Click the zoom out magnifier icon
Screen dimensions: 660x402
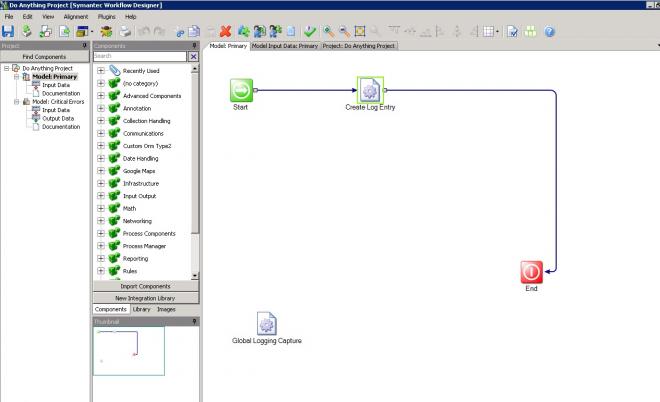(x=344, y=31)
